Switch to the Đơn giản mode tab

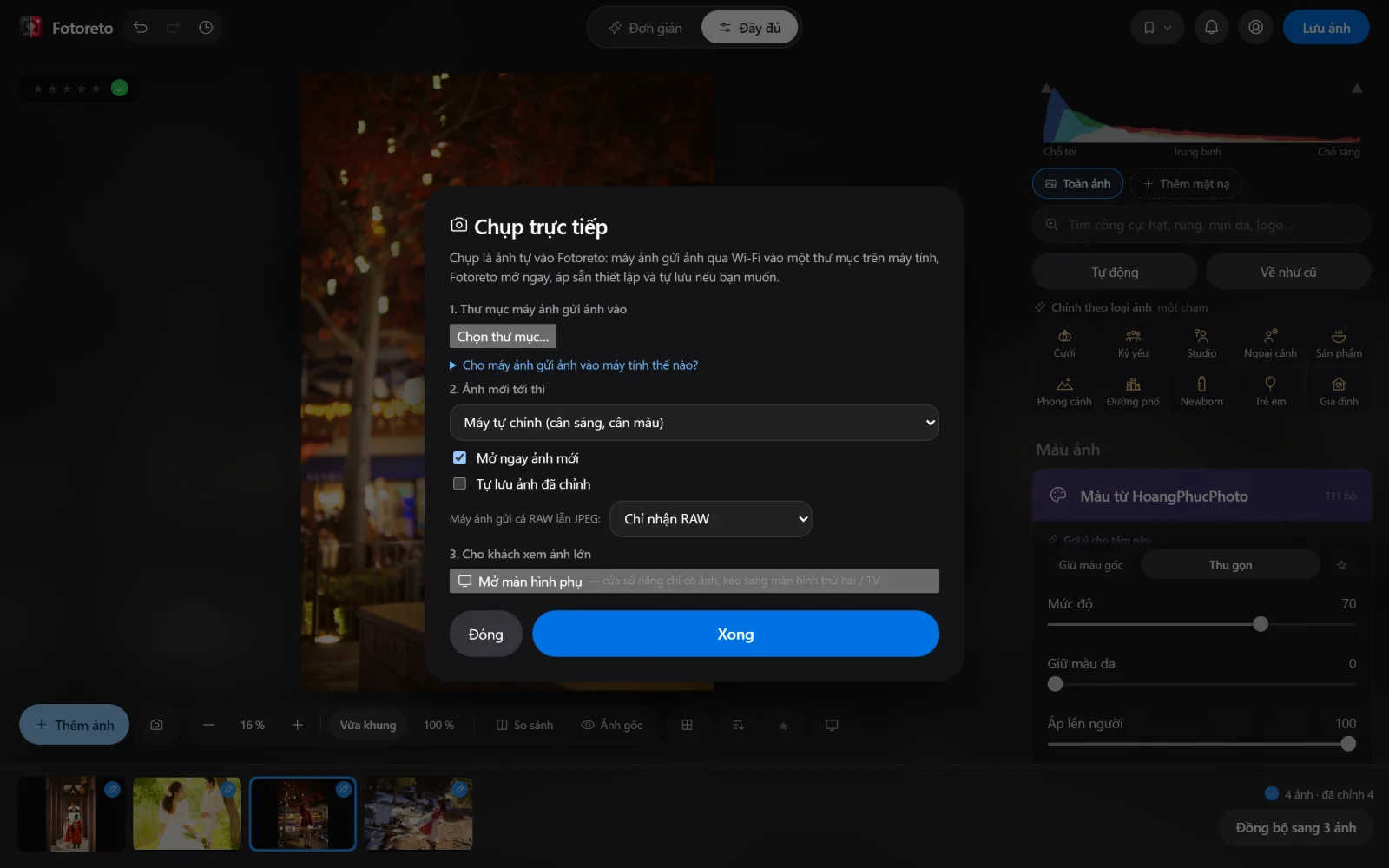[645, 28]
